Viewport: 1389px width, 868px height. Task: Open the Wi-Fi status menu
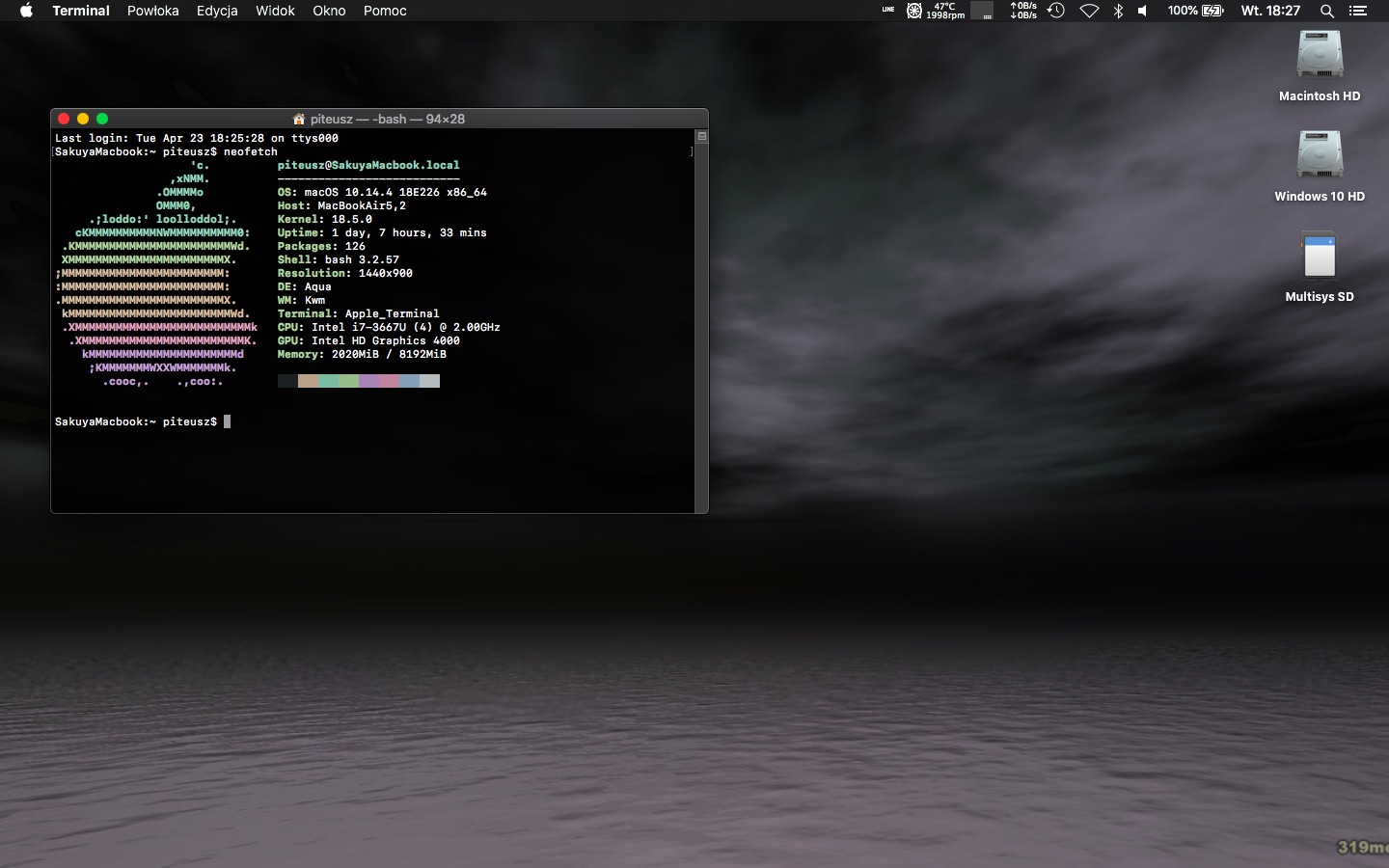(x=1089, y=11)
